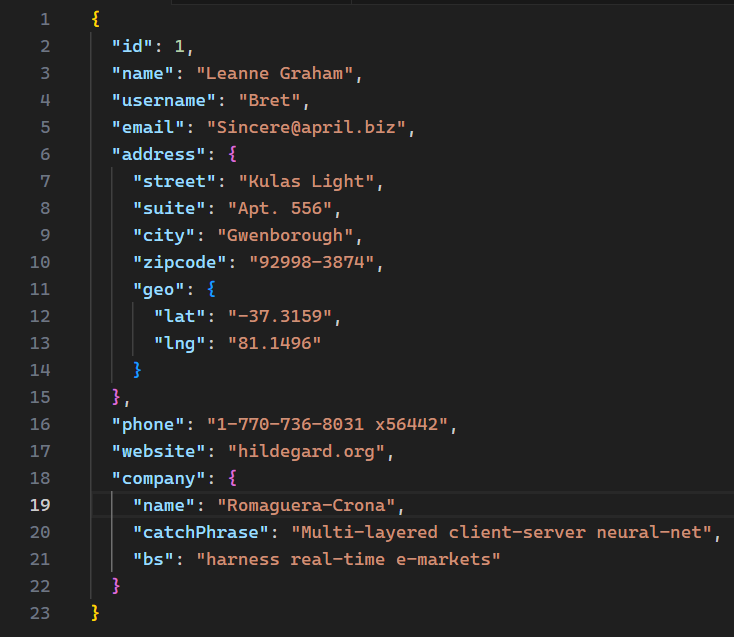Click the pink closing brace on line 22

(x=116, y=586)
